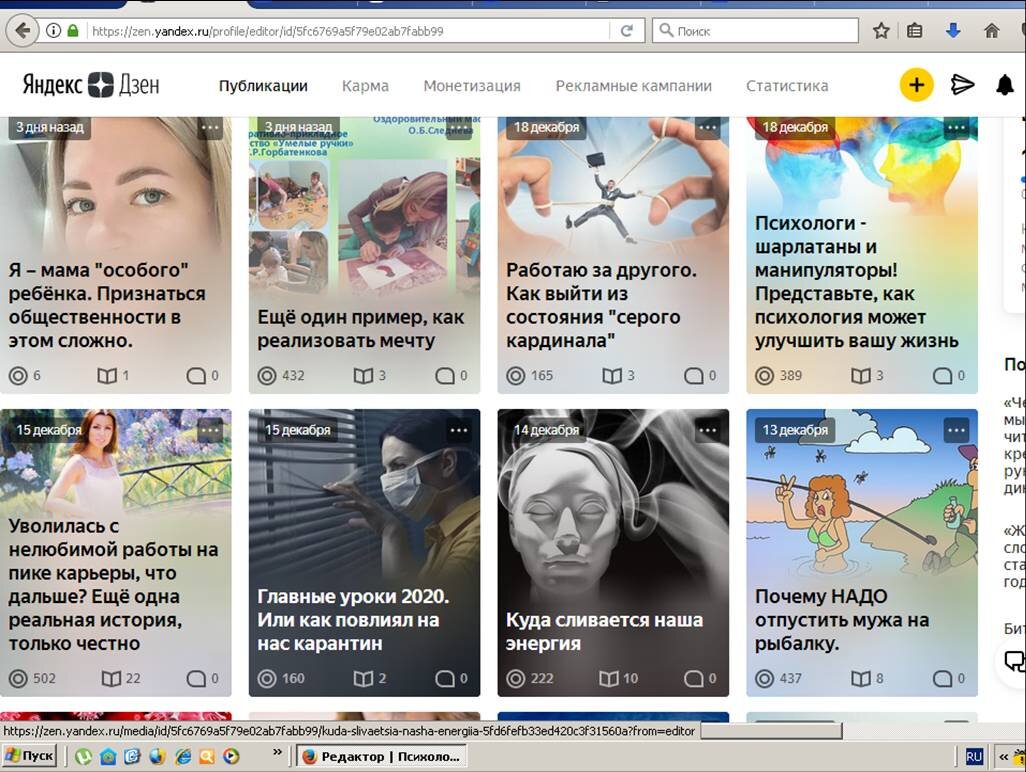Image resolution: width=1026 pixels, height=772 pixels.
Task: Click views icon showing 389 views
Action: click(x=764, y=376)
